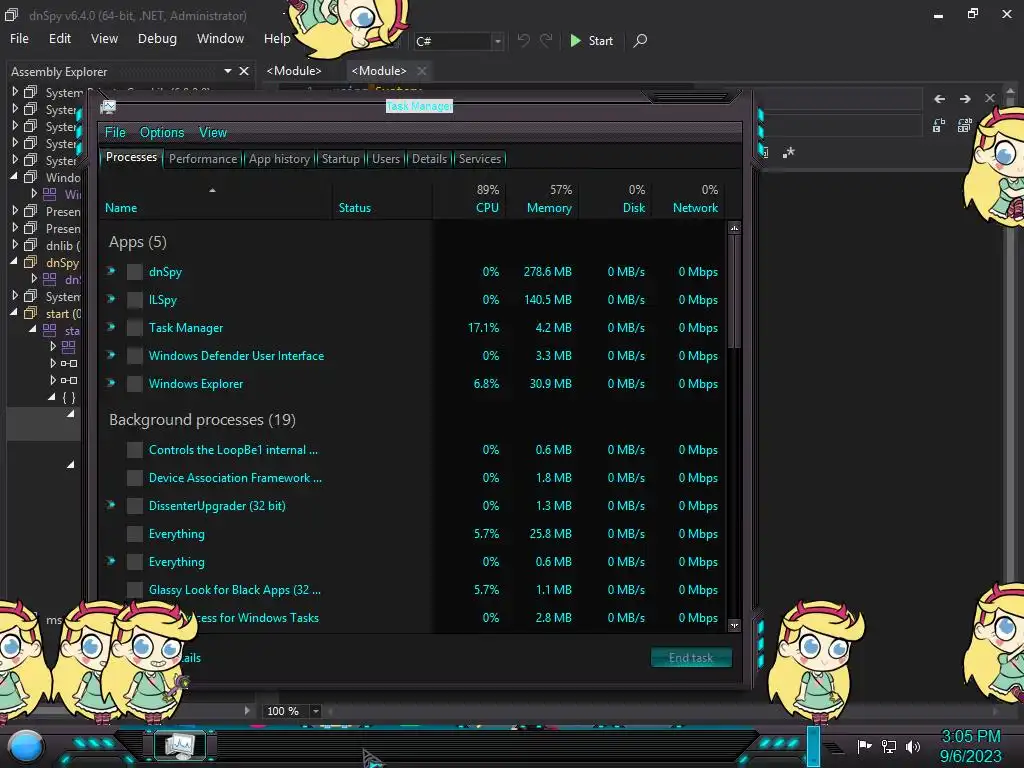Close the Assembly Explorer panel
This screenshot has width=1024, height=768.
(x=244, y=71)
